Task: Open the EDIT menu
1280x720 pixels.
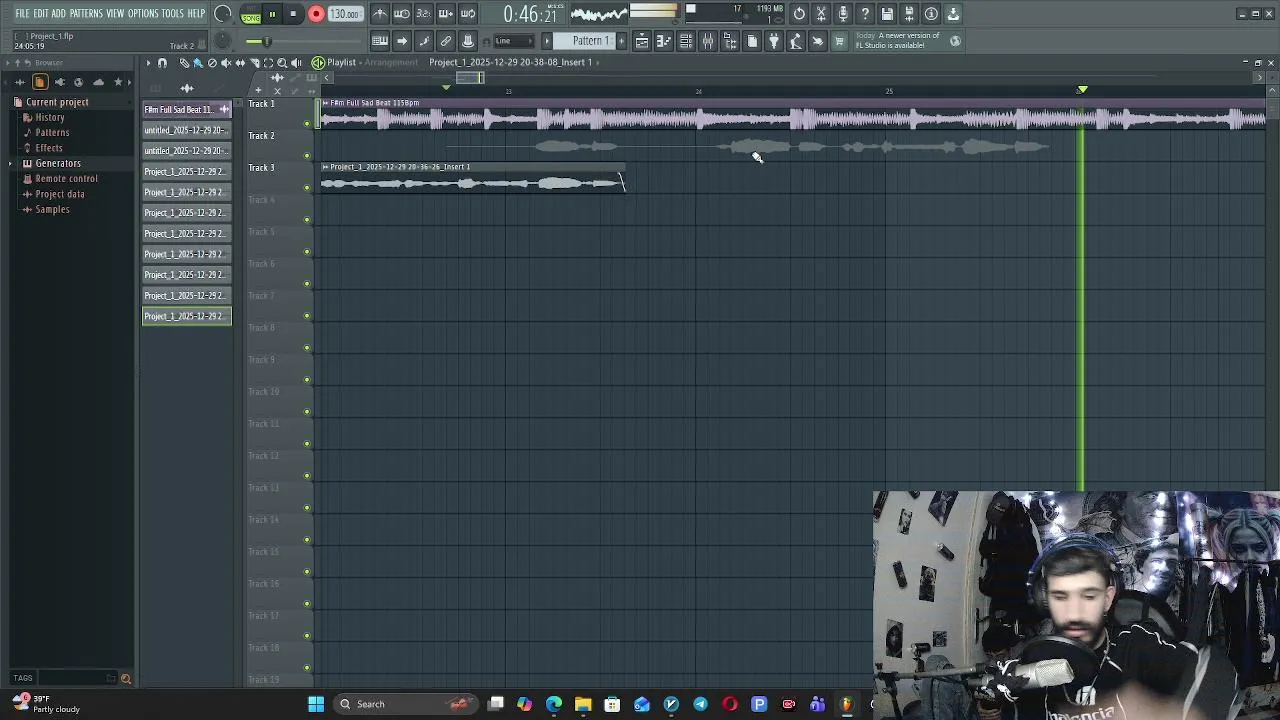Action: tap(41, 14)
